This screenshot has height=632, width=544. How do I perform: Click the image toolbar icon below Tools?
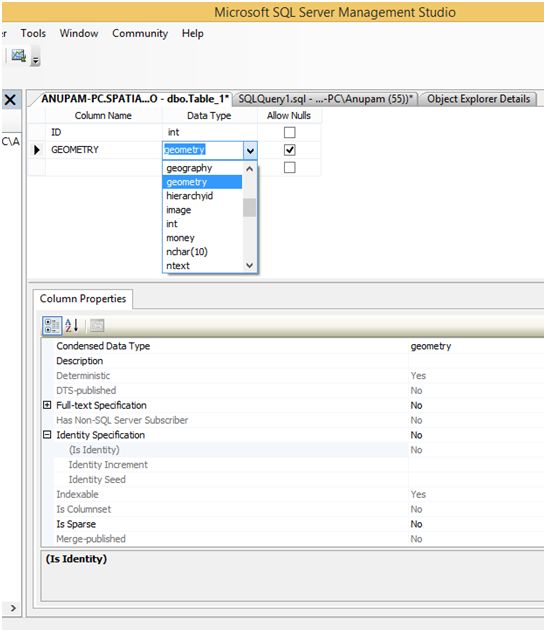coord(19,55)
